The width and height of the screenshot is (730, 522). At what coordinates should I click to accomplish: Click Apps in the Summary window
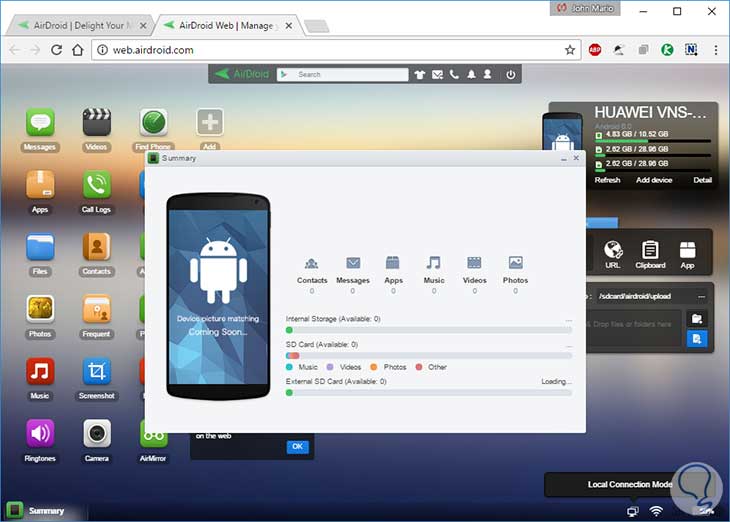tap(393, 275)
